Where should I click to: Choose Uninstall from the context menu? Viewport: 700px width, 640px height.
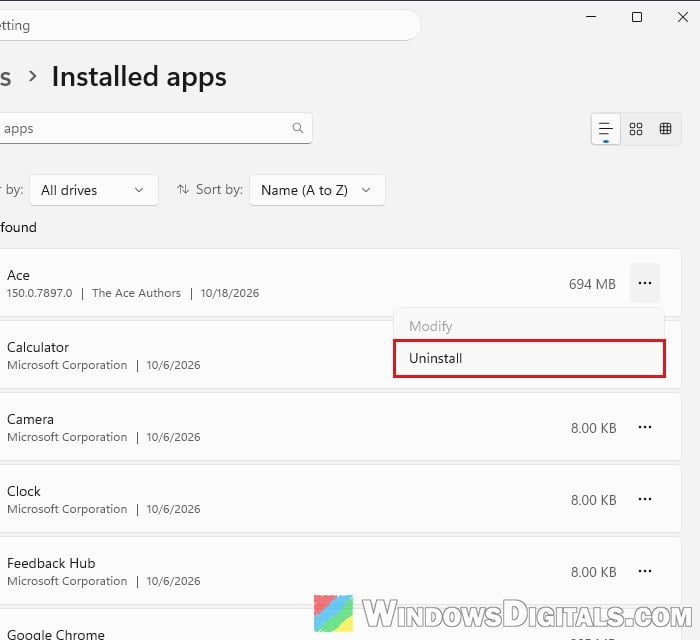(529, 358)
